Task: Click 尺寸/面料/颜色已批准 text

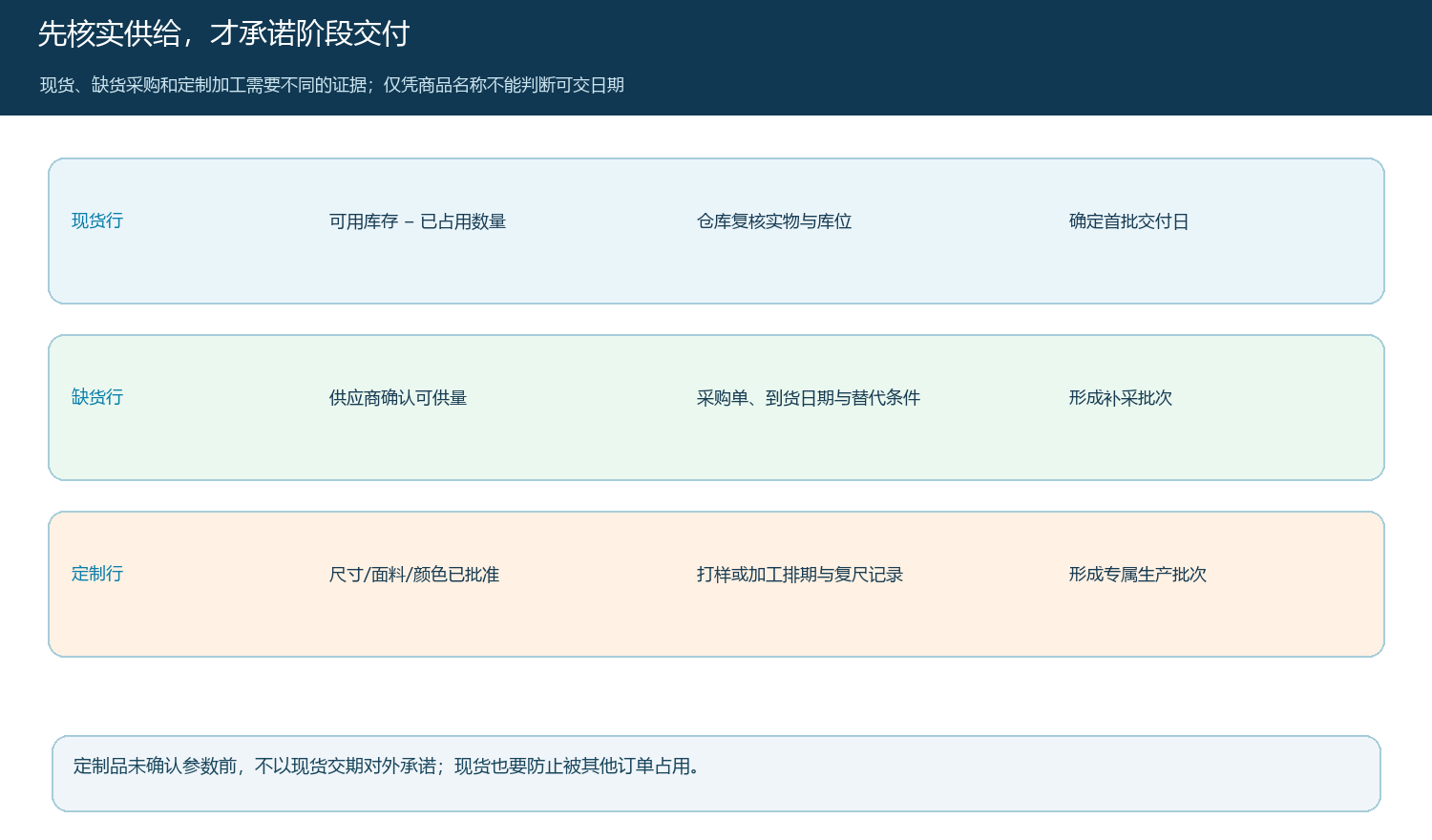Action: coord(414,575)
